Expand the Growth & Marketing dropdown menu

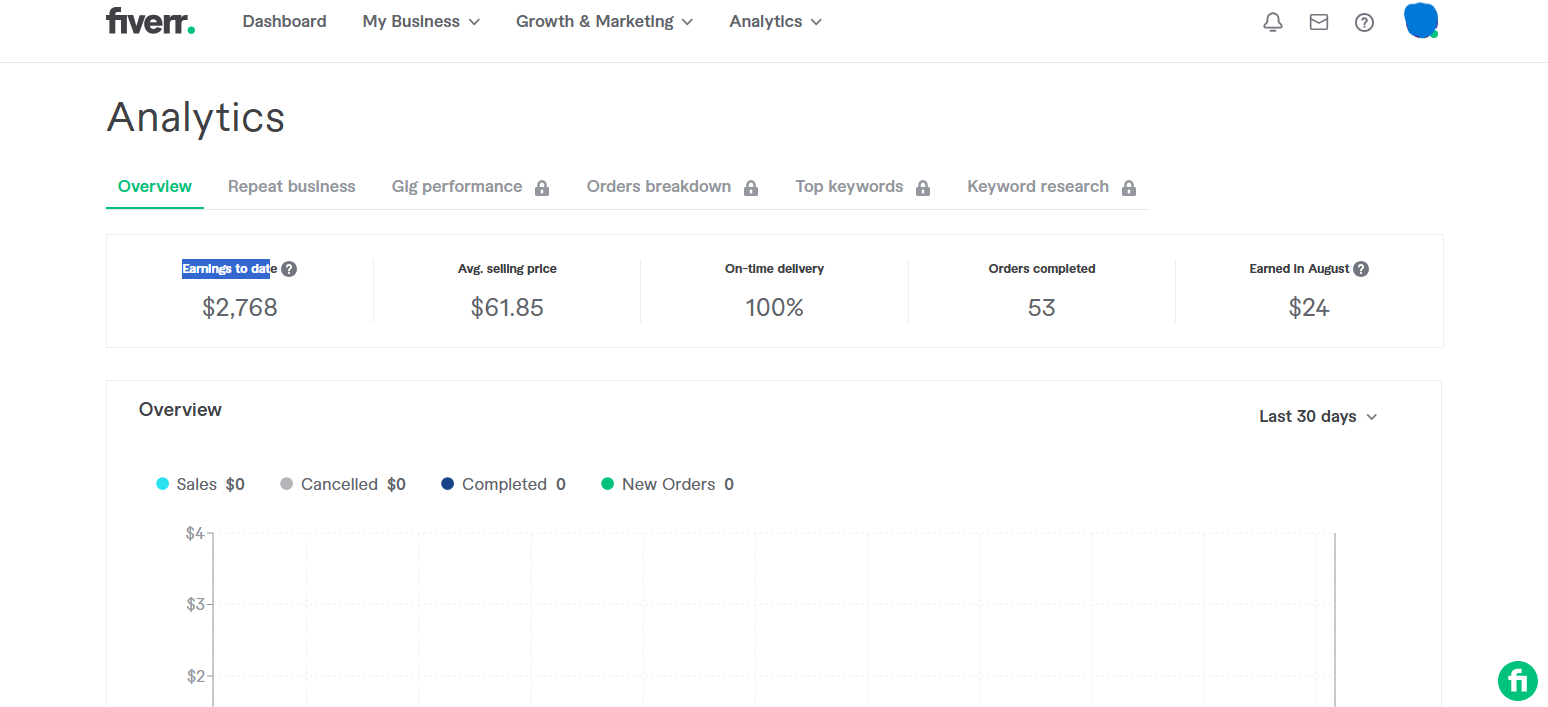pyautogui.click(x=604, y=22)
